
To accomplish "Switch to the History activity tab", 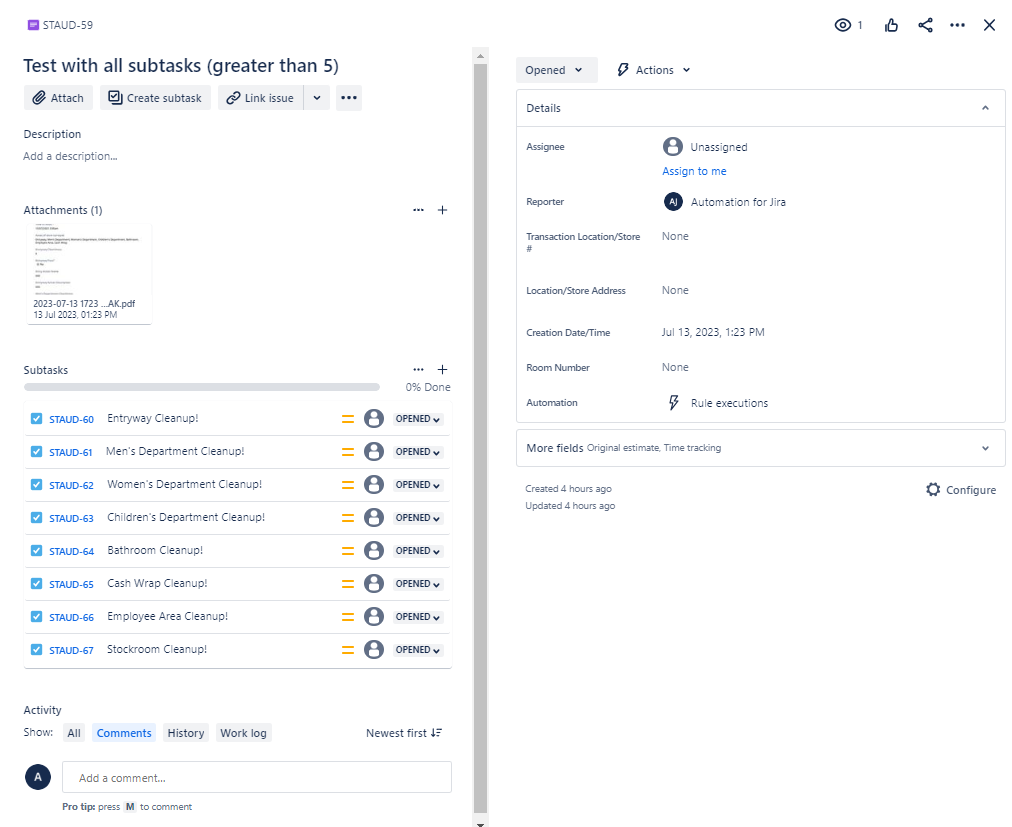I will pos(186,733).
